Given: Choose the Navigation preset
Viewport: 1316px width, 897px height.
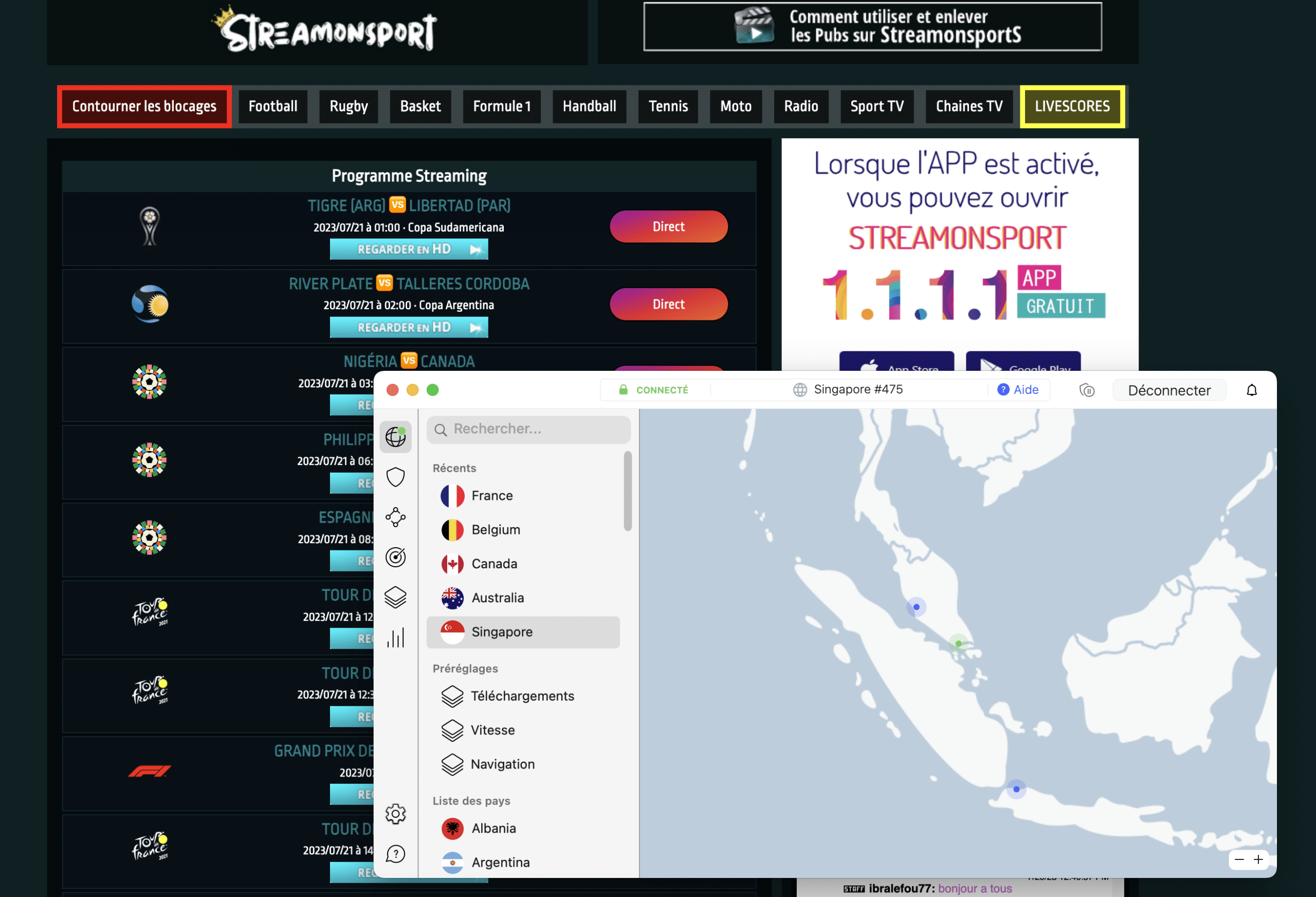Looking at the screenshot, I should 523,764.
